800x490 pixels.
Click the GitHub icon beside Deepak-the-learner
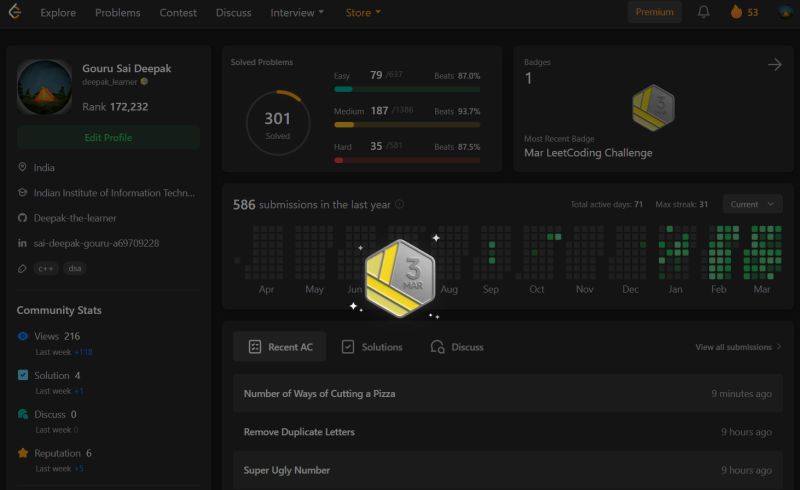pos(22,218)
